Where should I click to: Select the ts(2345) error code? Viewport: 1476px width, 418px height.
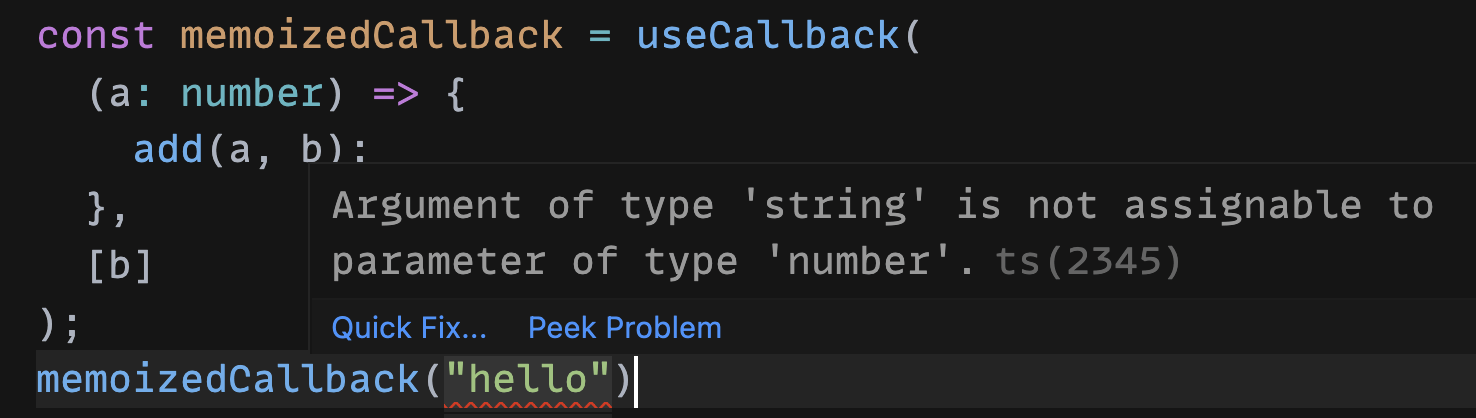click(1088, 262)
